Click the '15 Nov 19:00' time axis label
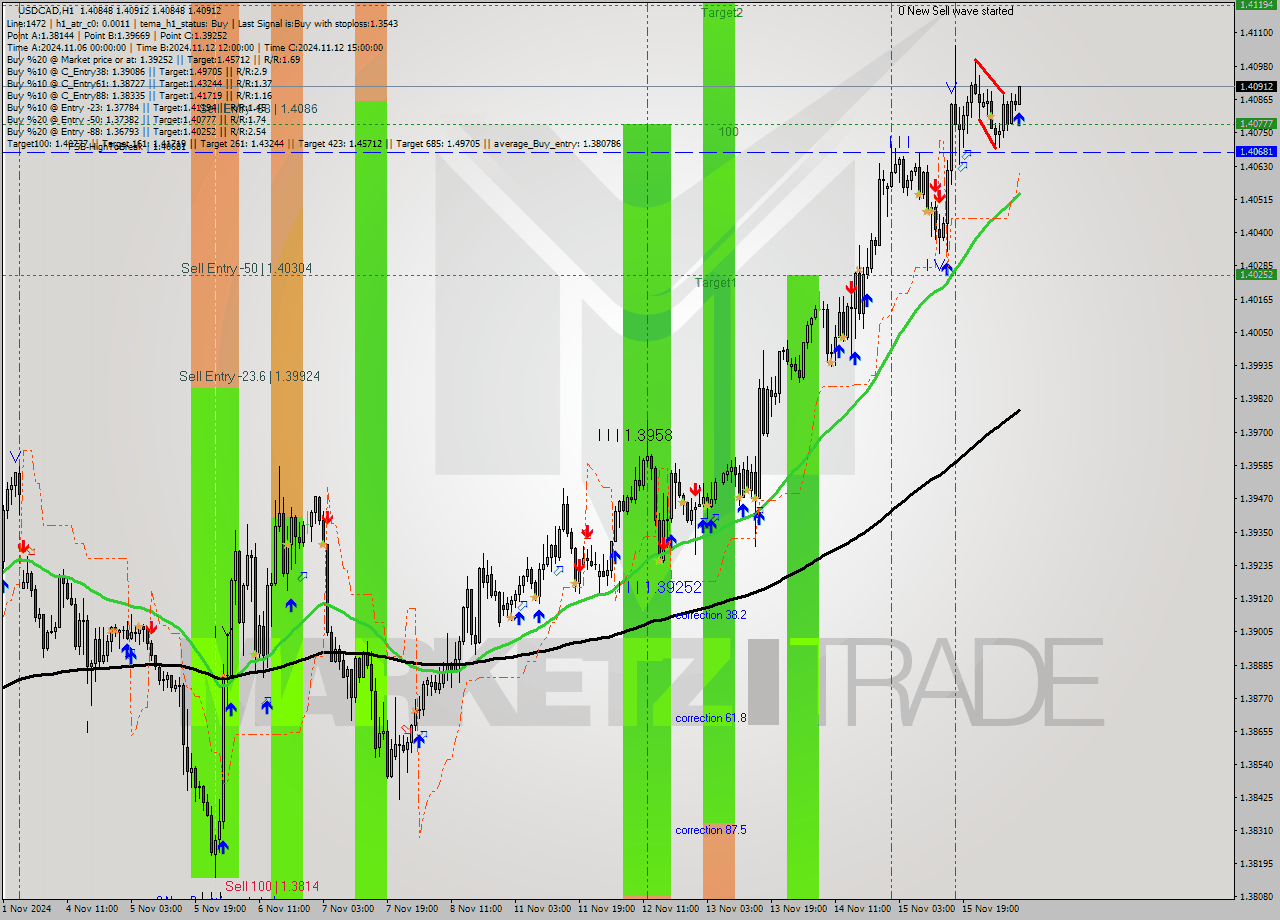This screenshot has width=1280, height=920. [990, 909]
